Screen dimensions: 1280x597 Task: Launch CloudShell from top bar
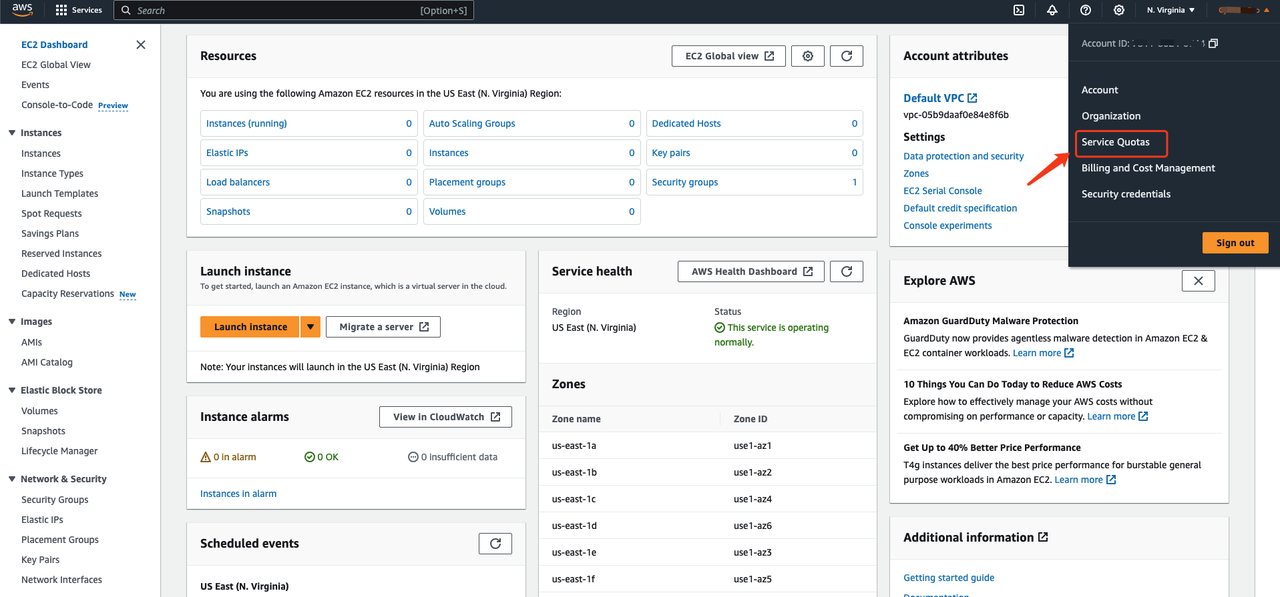[1019, 10]
